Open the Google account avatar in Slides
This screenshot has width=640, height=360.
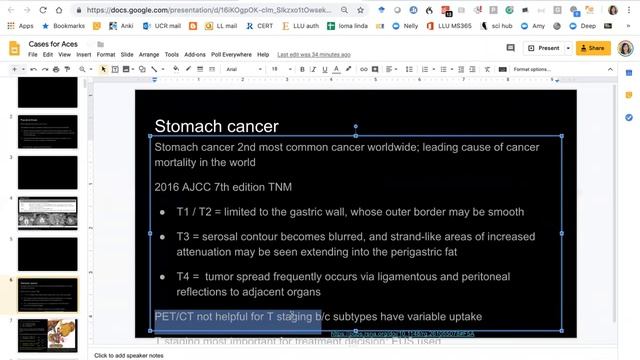click(625, 48)
